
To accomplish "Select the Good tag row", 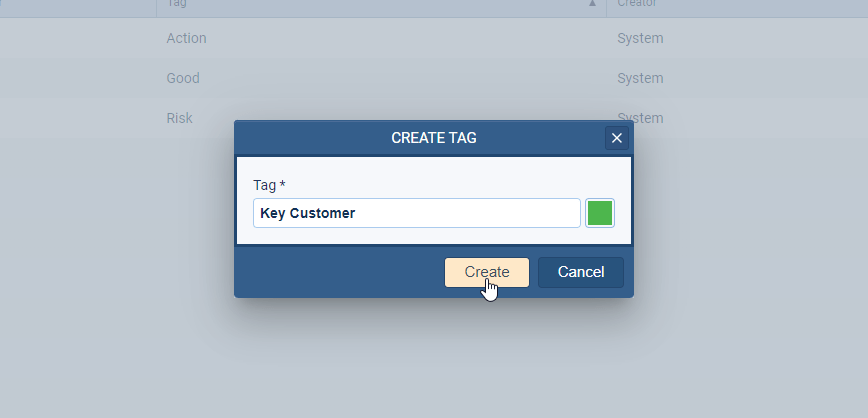I will pos(183,78).
